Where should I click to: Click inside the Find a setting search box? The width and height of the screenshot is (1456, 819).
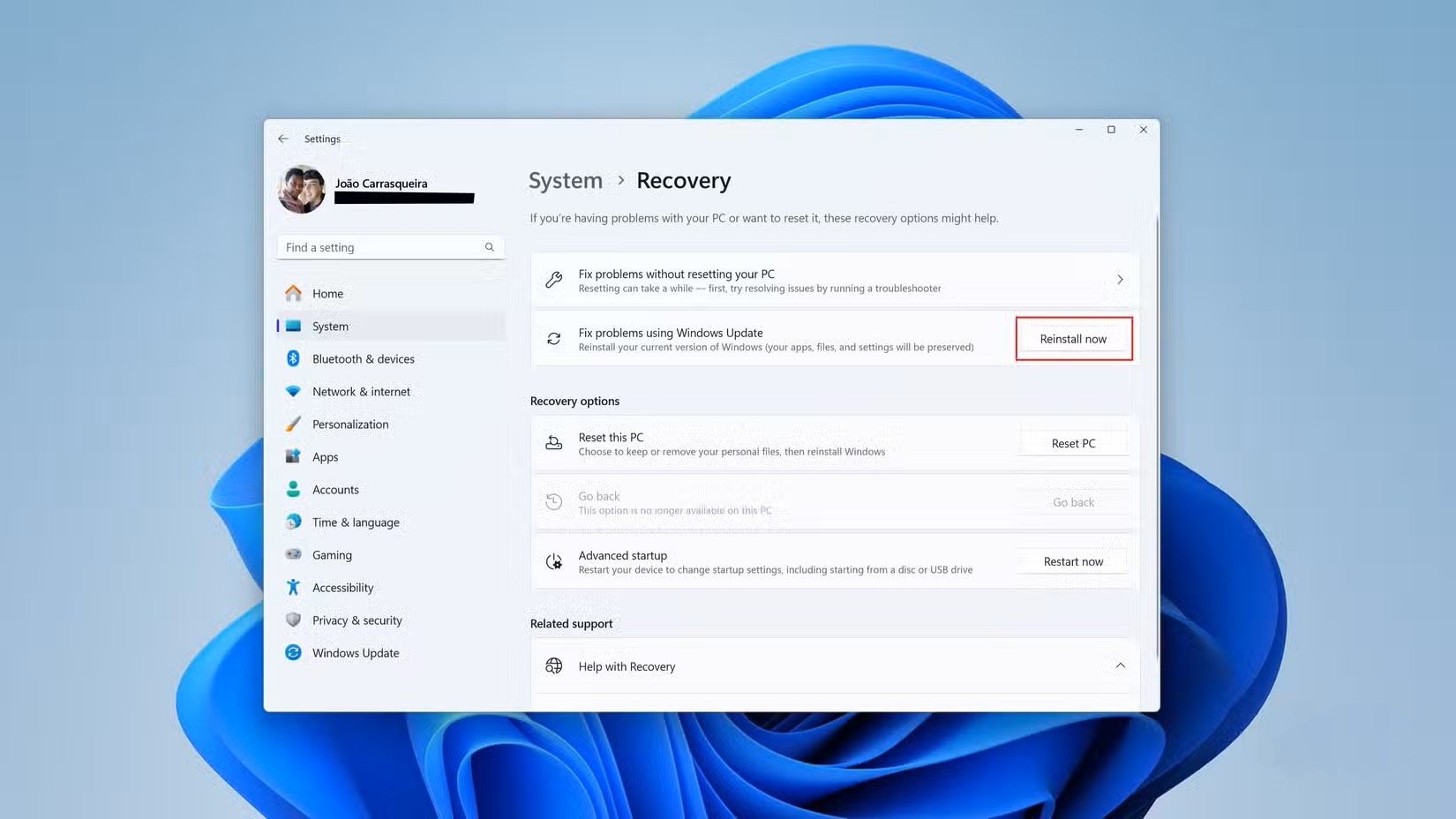point(379,247)
